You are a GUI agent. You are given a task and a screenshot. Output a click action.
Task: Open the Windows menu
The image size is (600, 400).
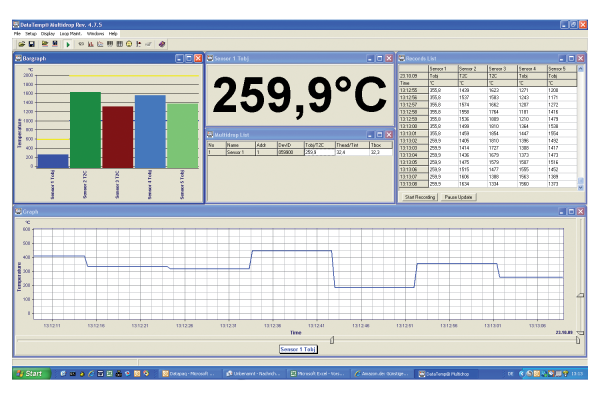click(95, 34)
